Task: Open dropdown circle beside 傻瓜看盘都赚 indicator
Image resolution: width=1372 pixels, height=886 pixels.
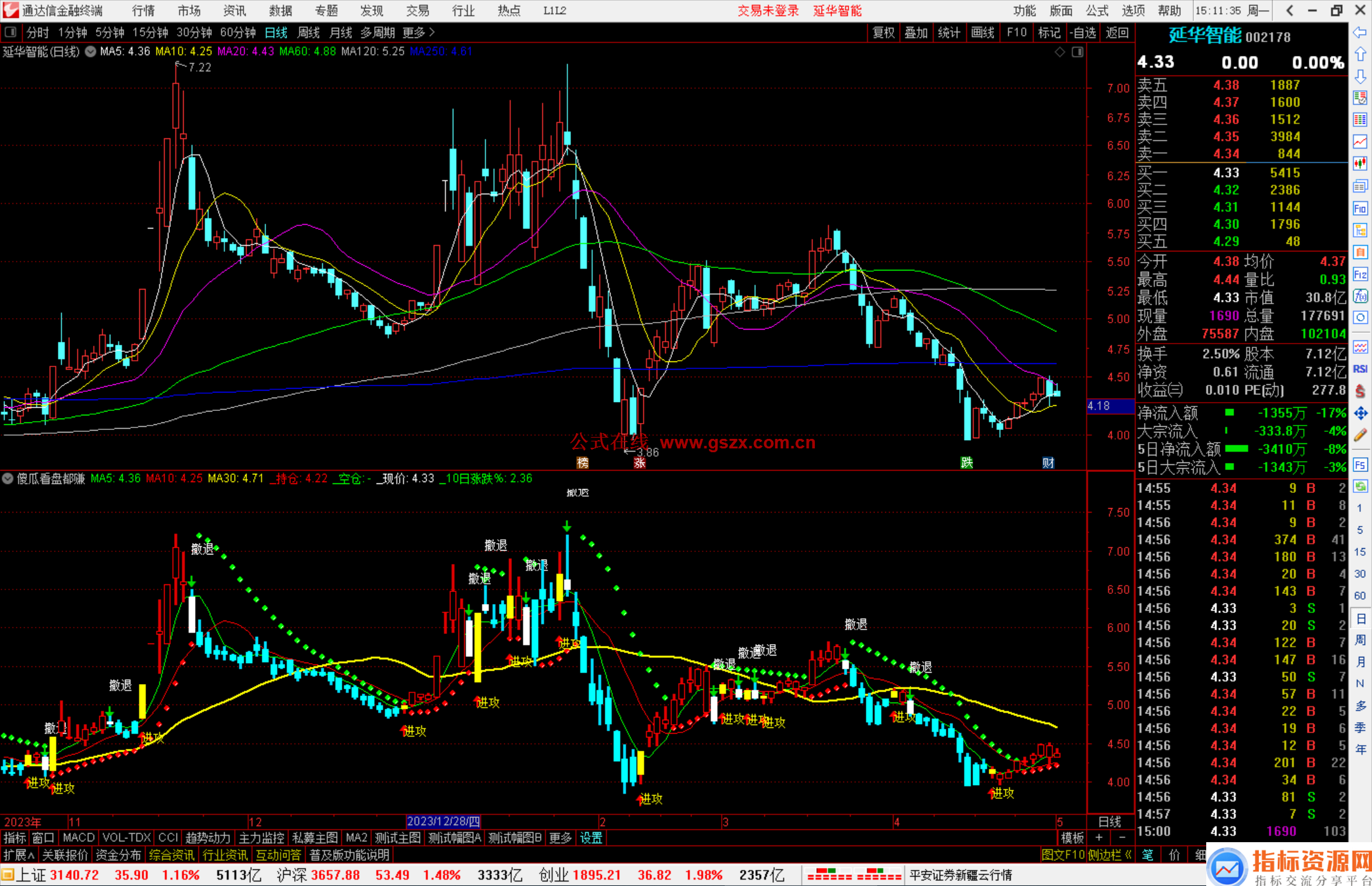Action: tap(8, 478)
